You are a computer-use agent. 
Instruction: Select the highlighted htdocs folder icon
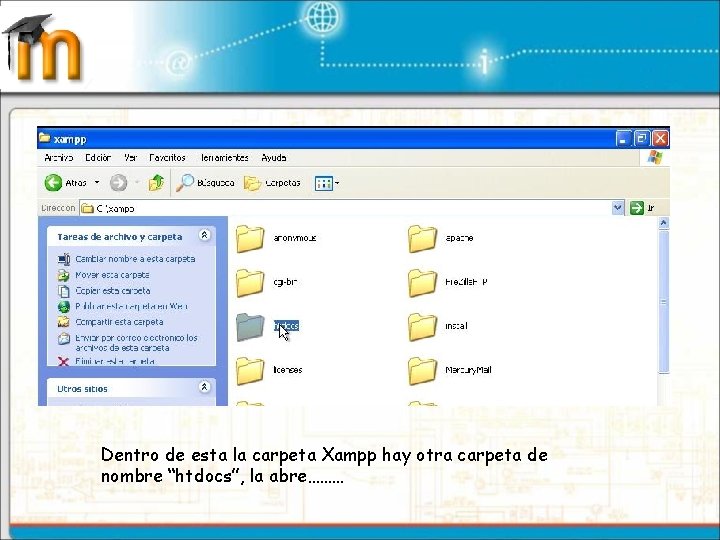coord(250,327)
